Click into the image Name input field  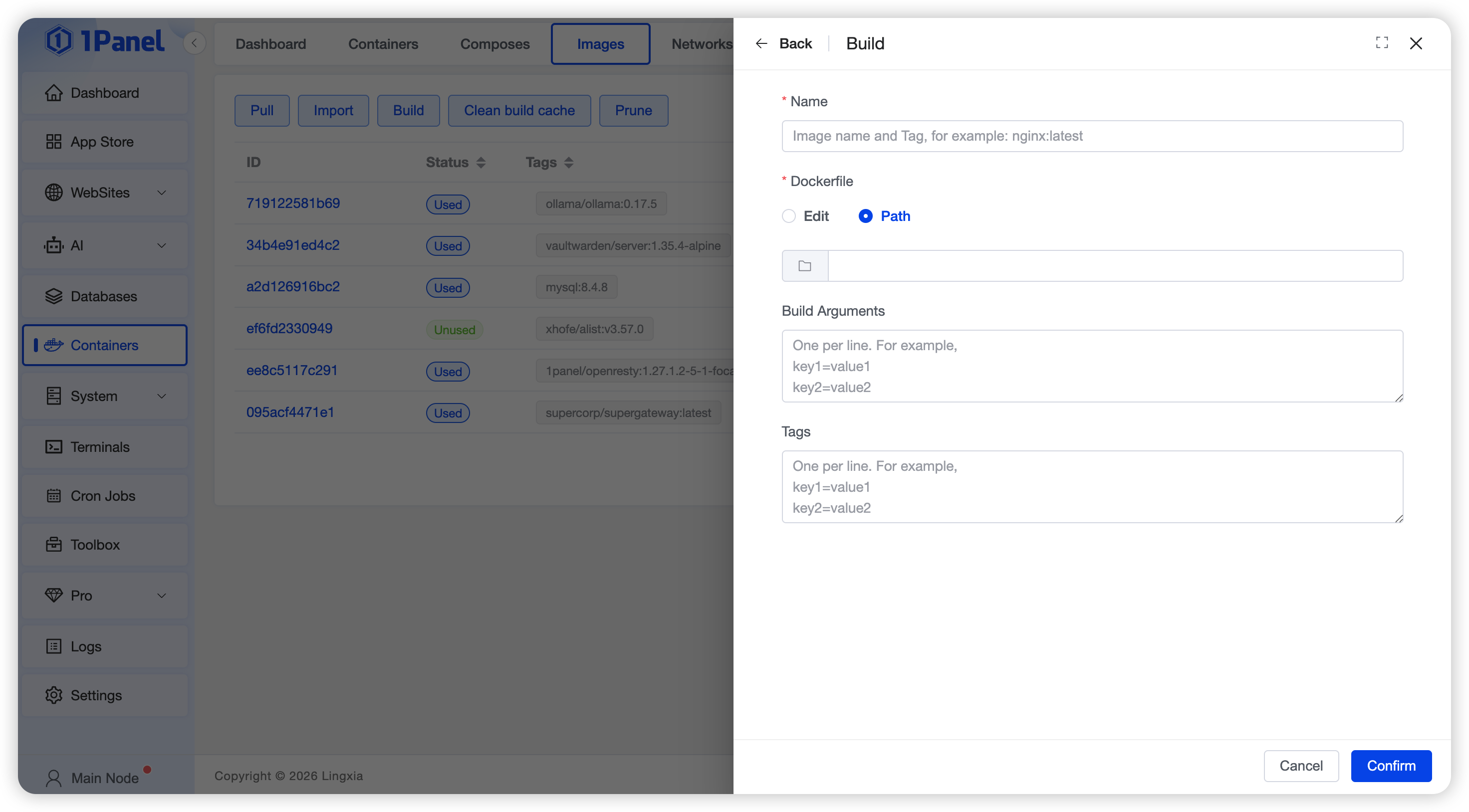click(1091, 136)
